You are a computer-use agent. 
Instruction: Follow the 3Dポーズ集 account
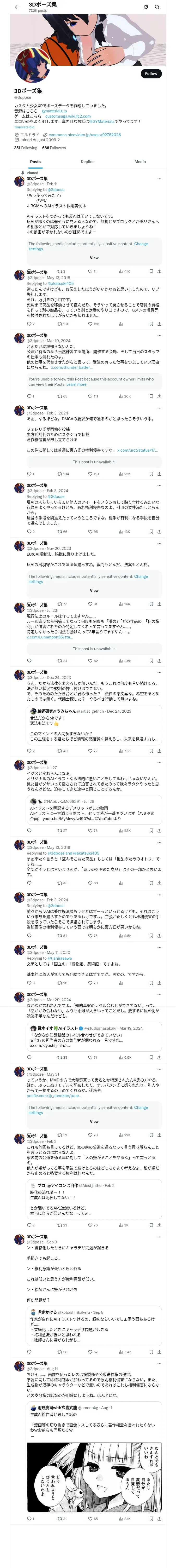coord(150,74)
